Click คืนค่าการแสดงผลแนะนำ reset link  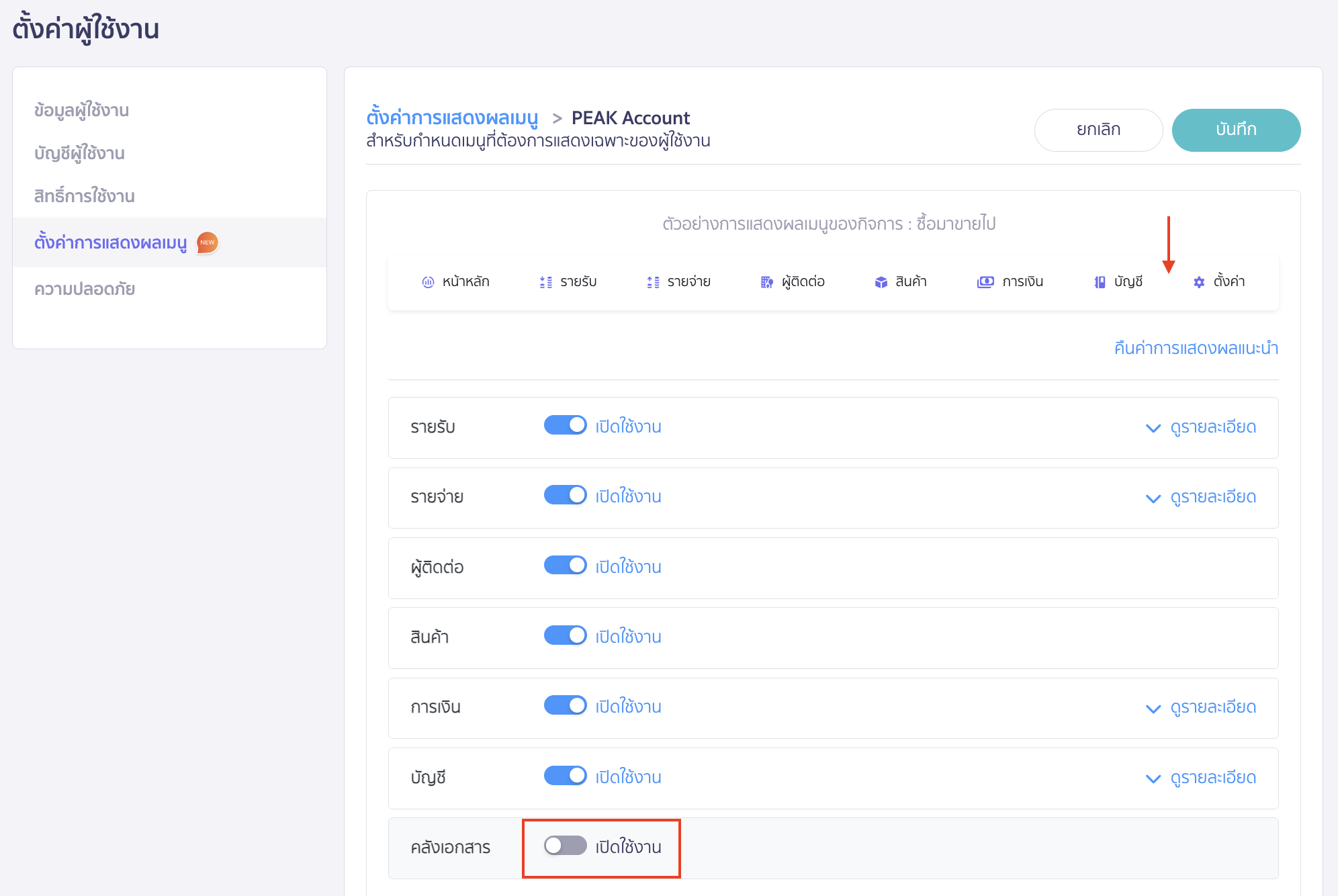[x=1196, y=348]
